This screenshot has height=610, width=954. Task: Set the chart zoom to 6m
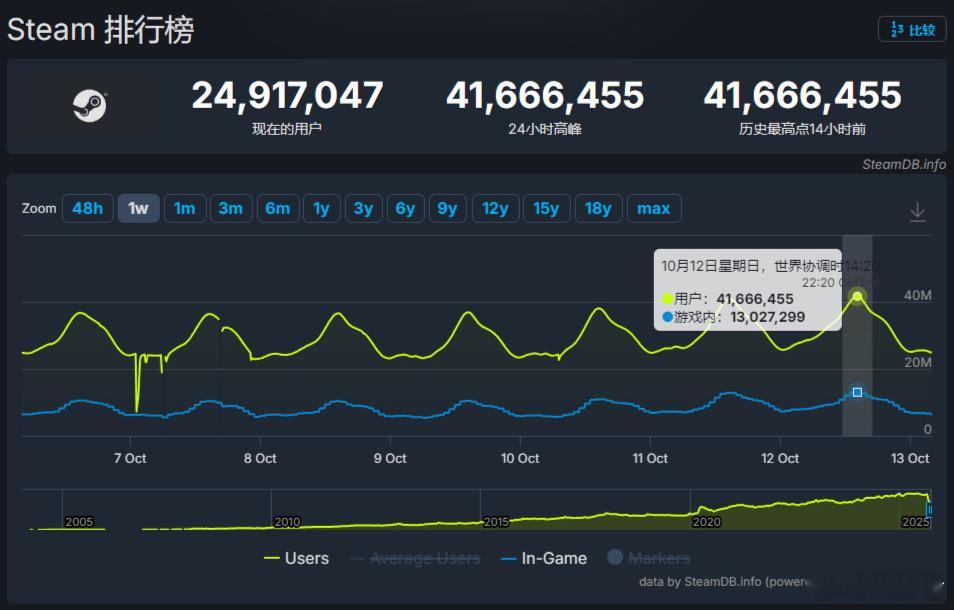278,209
